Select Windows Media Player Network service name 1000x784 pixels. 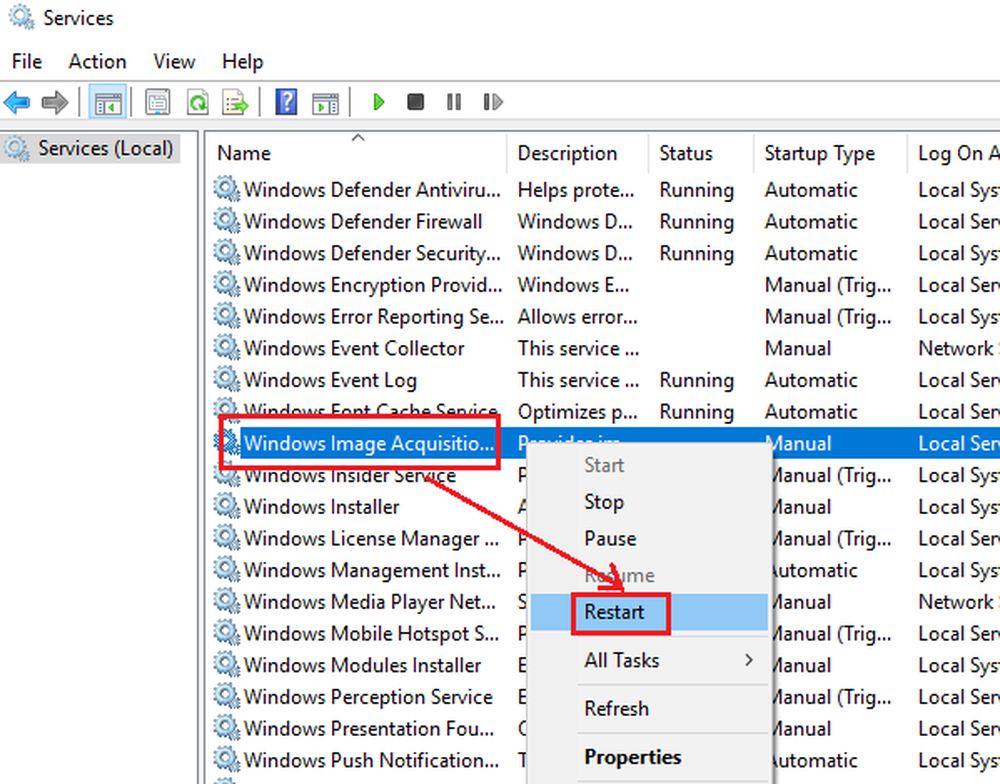pyautogui.click(x=369, y=602)
